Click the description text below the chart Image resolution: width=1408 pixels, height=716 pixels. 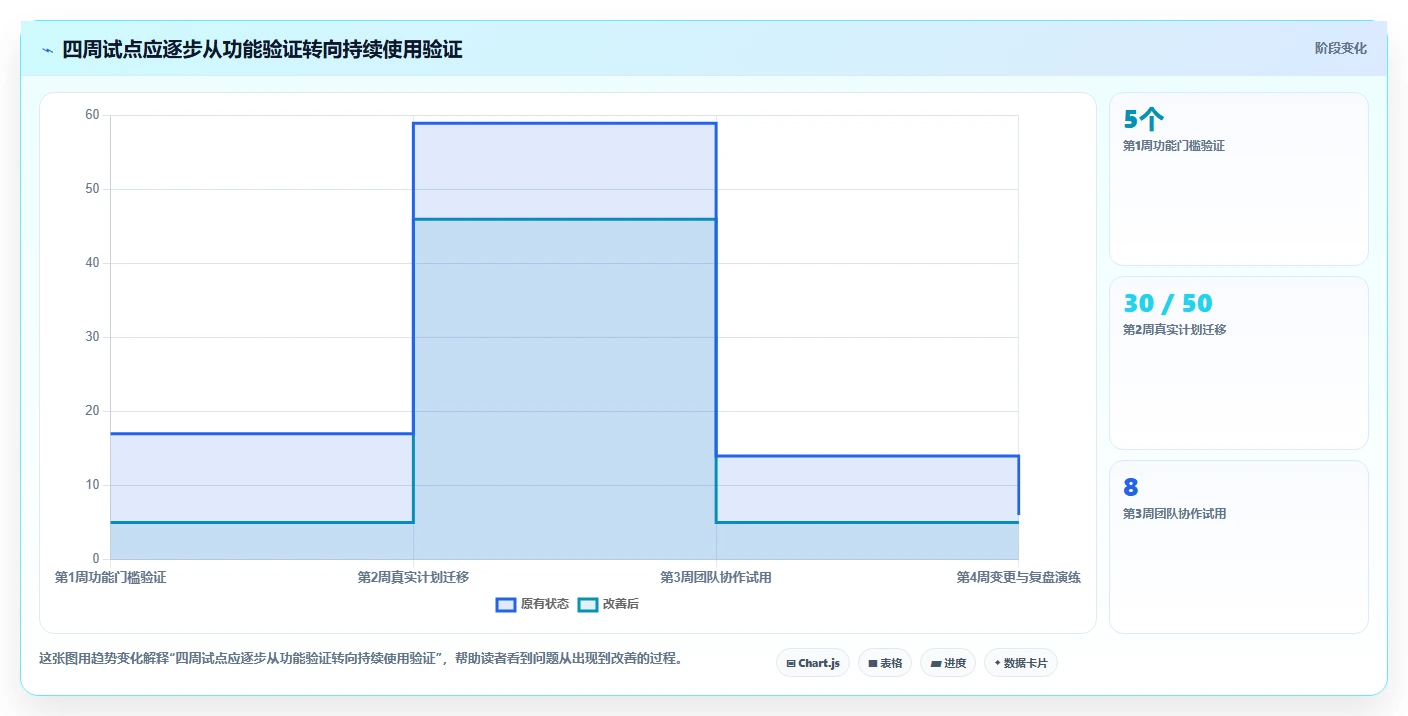361,658
